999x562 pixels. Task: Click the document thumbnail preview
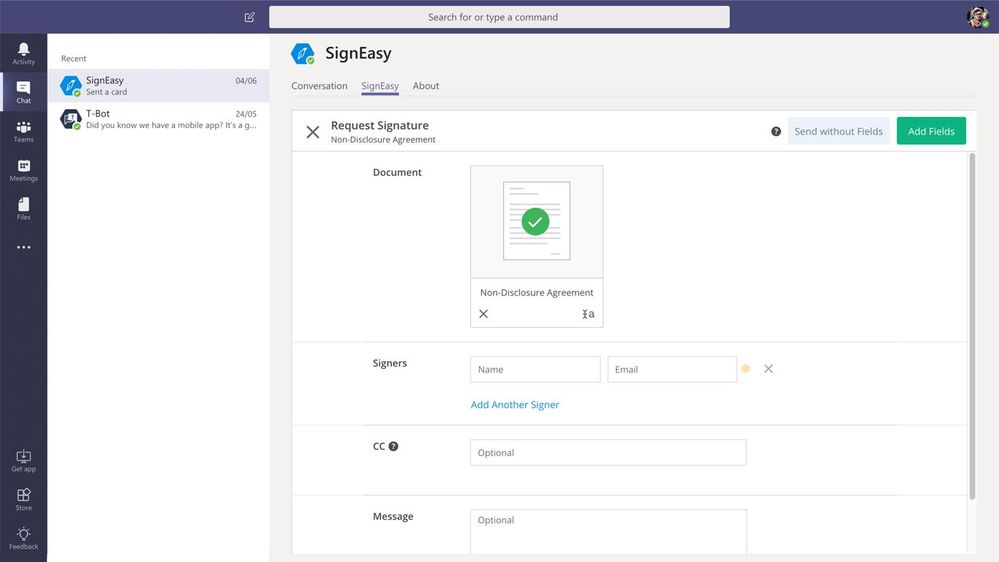point(536,222)
